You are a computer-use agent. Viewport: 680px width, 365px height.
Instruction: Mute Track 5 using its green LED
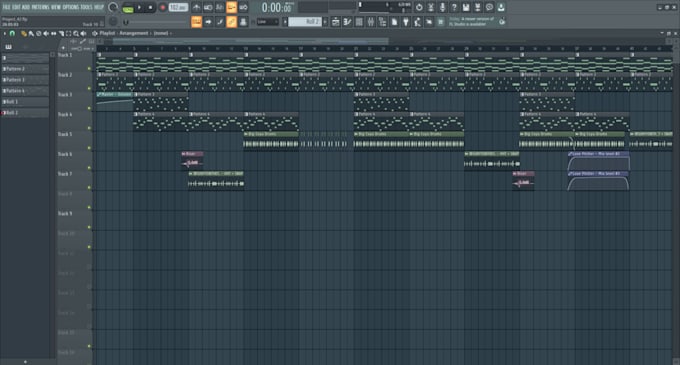89,148
